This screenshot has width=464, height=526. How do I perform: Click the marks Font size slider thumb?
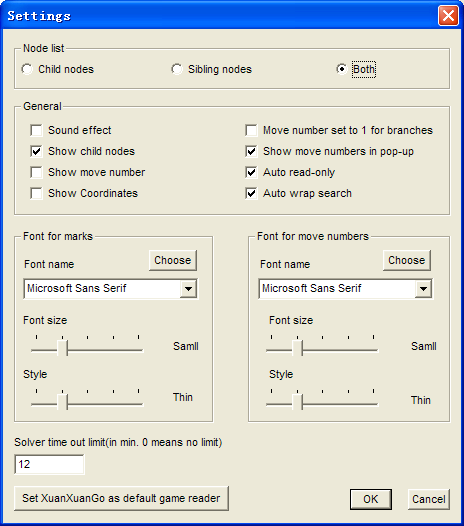[62, 348]
